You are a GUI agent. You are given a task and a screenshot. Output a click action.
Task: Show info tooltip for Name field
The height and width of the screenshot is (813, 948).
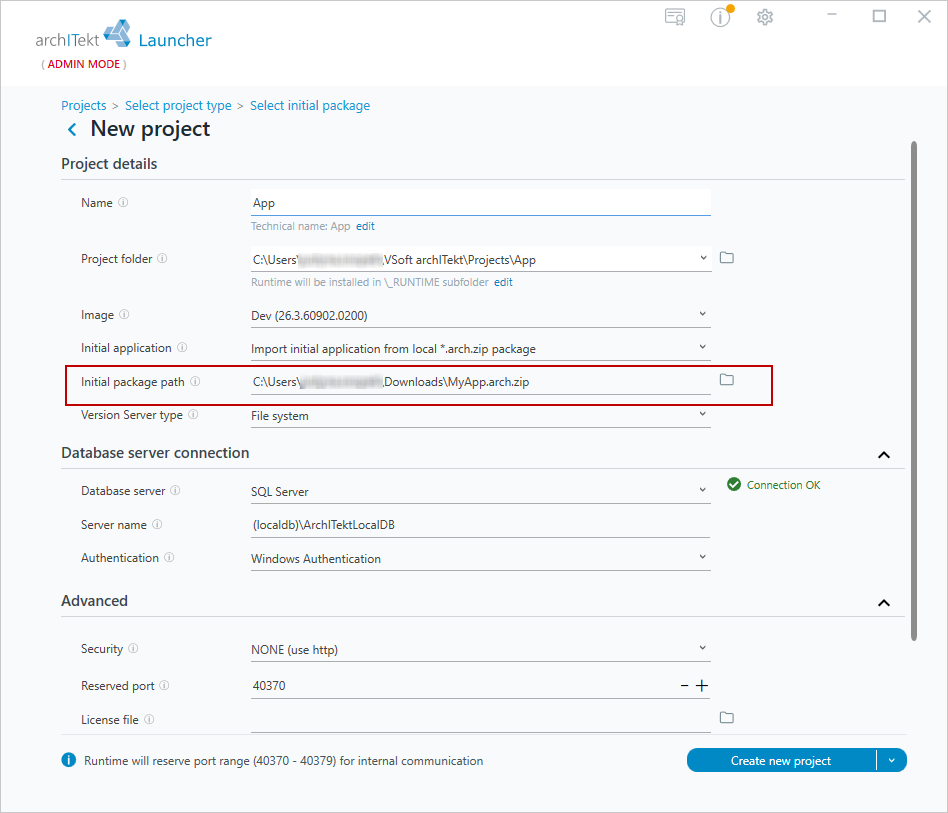coord(123,202)
